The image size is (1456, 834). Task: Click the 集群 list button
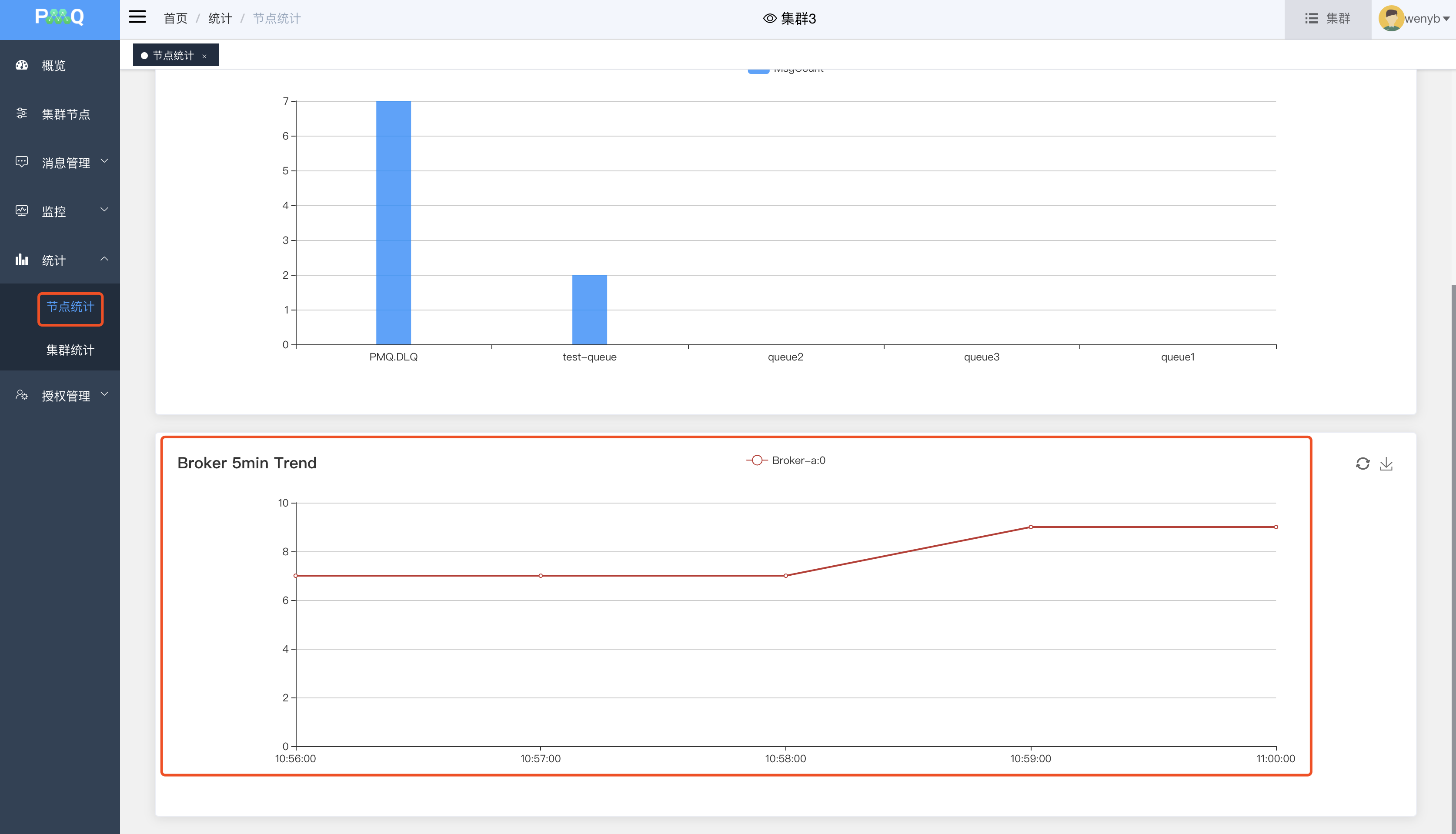(1327, 18)
